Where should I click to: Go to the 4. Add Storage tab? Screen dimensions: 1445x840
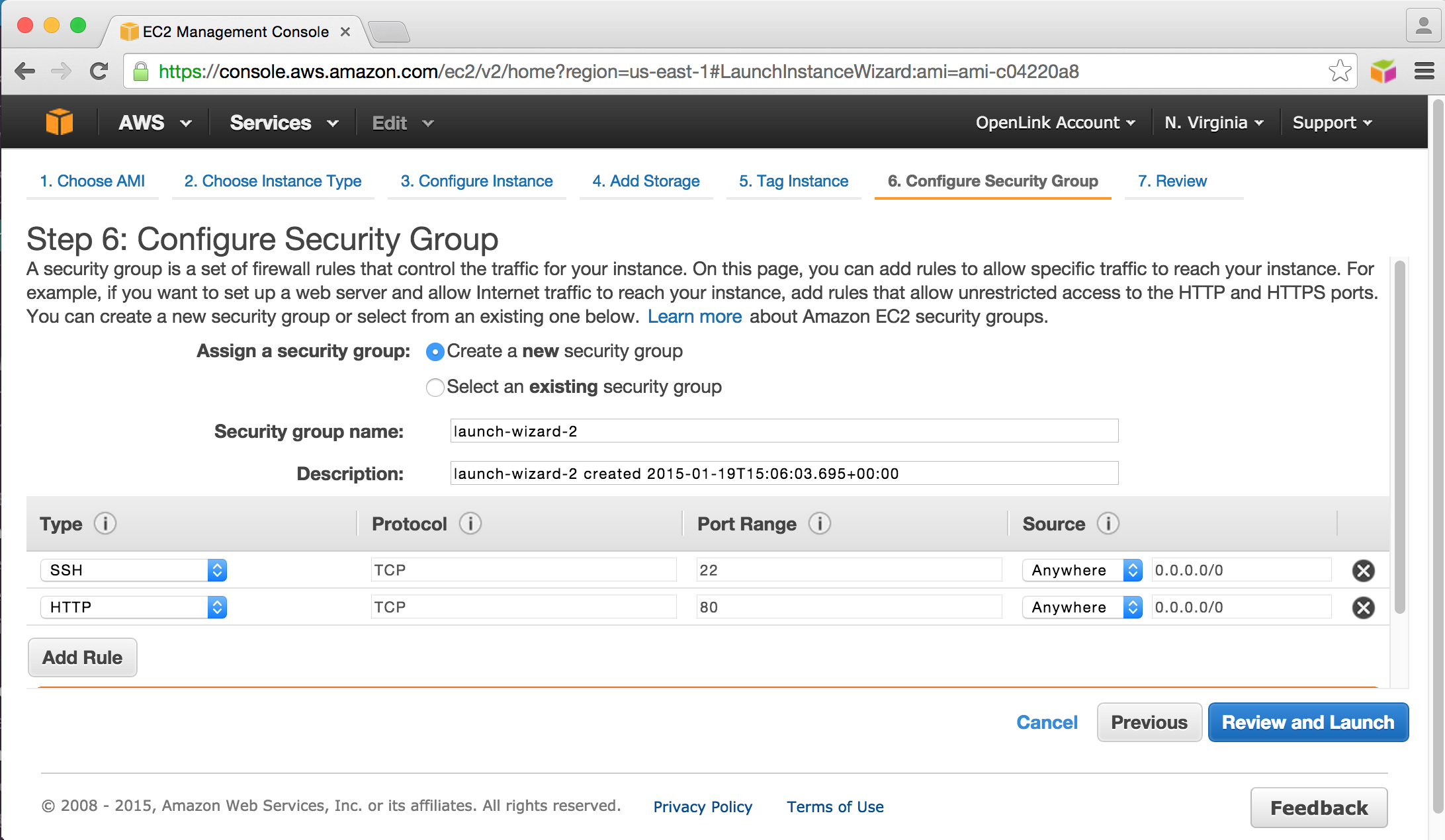coord(646,181)
